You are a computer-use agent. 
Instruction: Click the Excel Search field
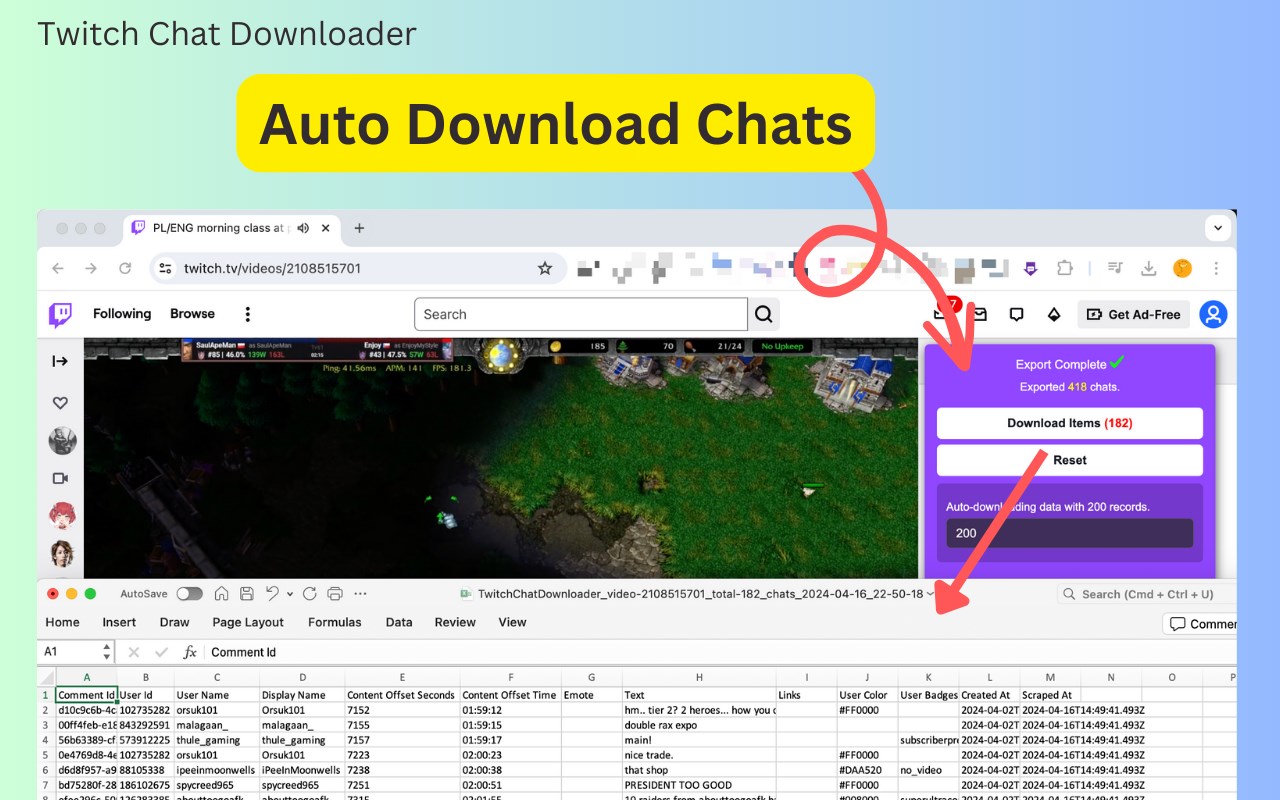(x=1146, y=594)
